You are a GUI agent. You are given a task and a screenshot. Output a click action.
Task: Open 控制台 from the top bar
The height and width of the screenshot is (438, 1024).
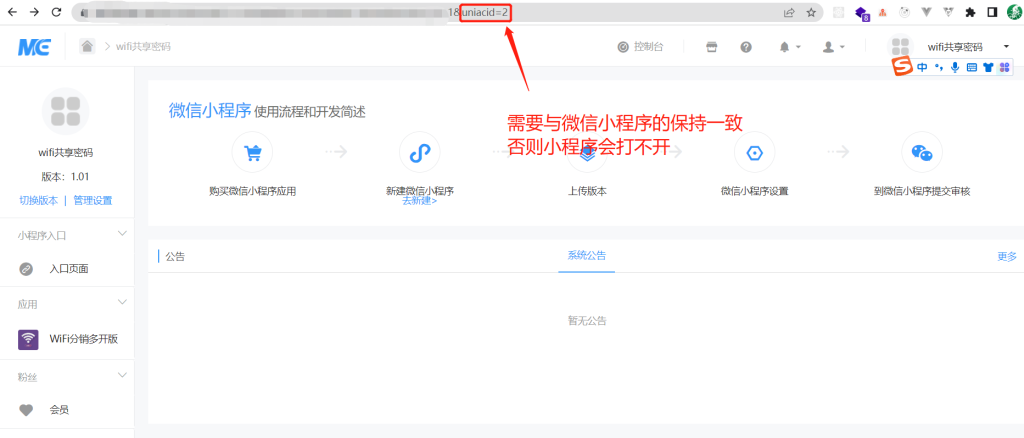point(640,47)
